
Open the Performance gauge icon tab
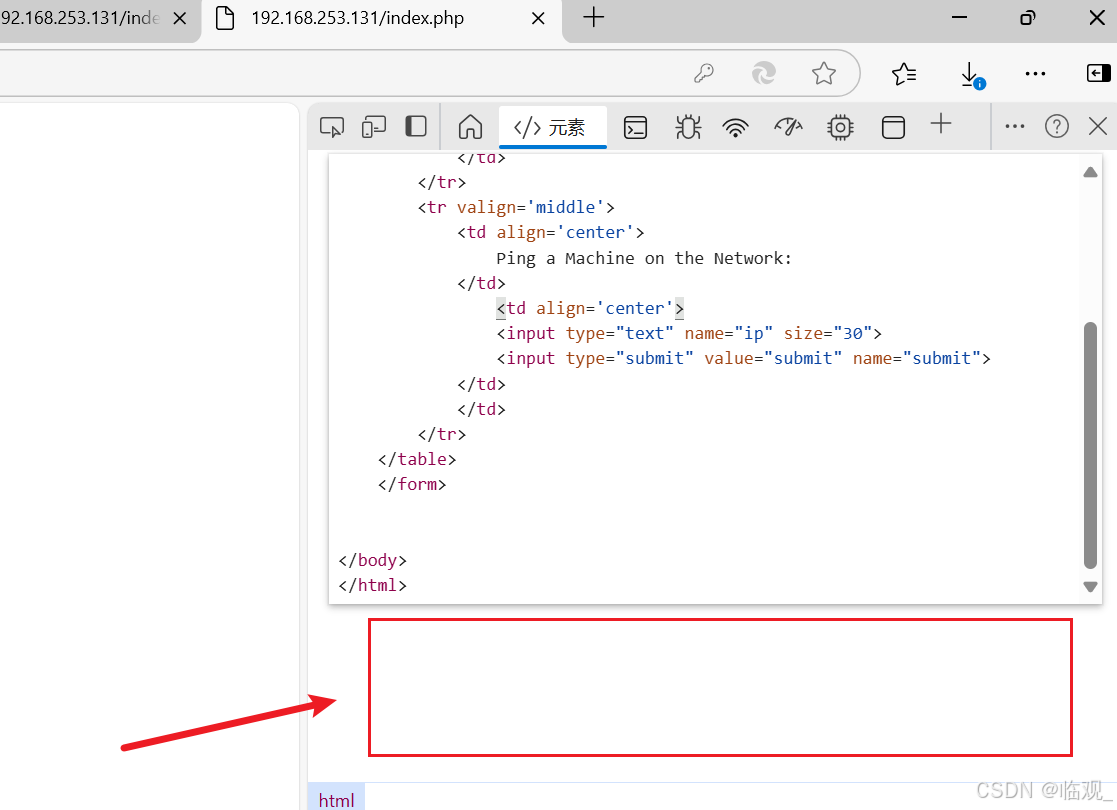pos(789,128)
